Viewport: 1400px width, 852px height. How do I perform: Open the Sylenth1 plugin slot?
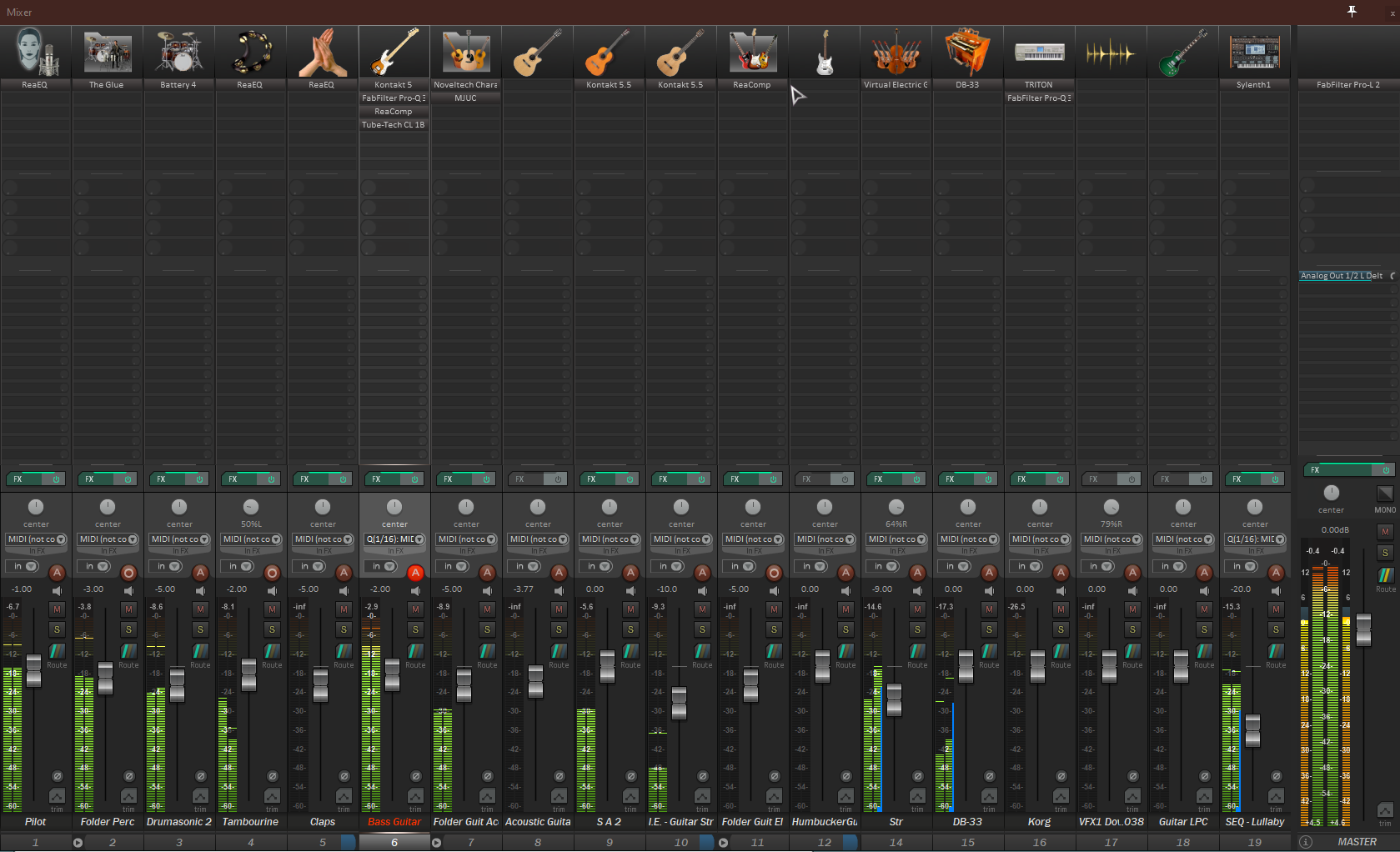(1255, 85)
